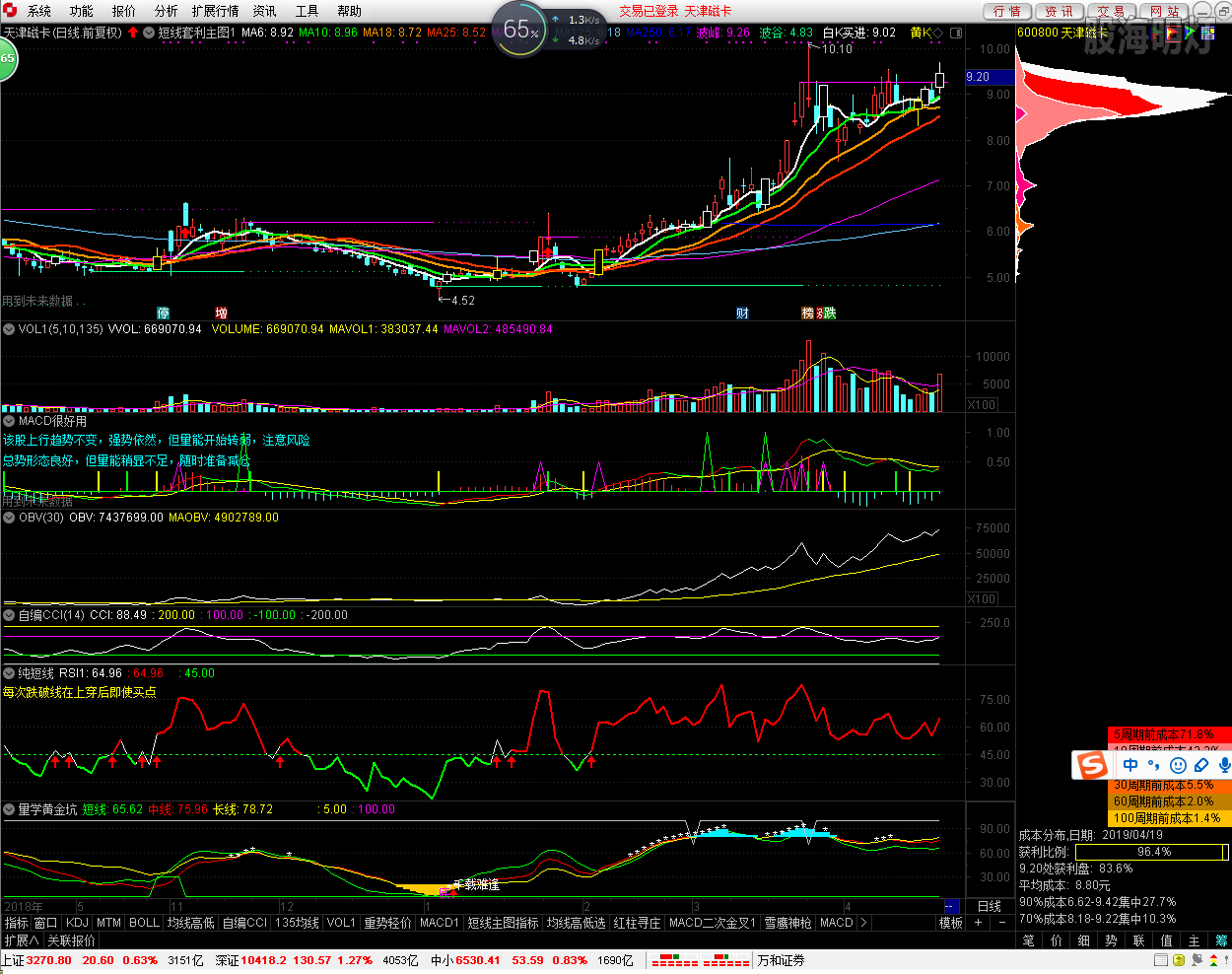Select the 短线主图指标 tab
This screenshot has height=974, width=1232.
pyautogui.click(x=504, y=923)
